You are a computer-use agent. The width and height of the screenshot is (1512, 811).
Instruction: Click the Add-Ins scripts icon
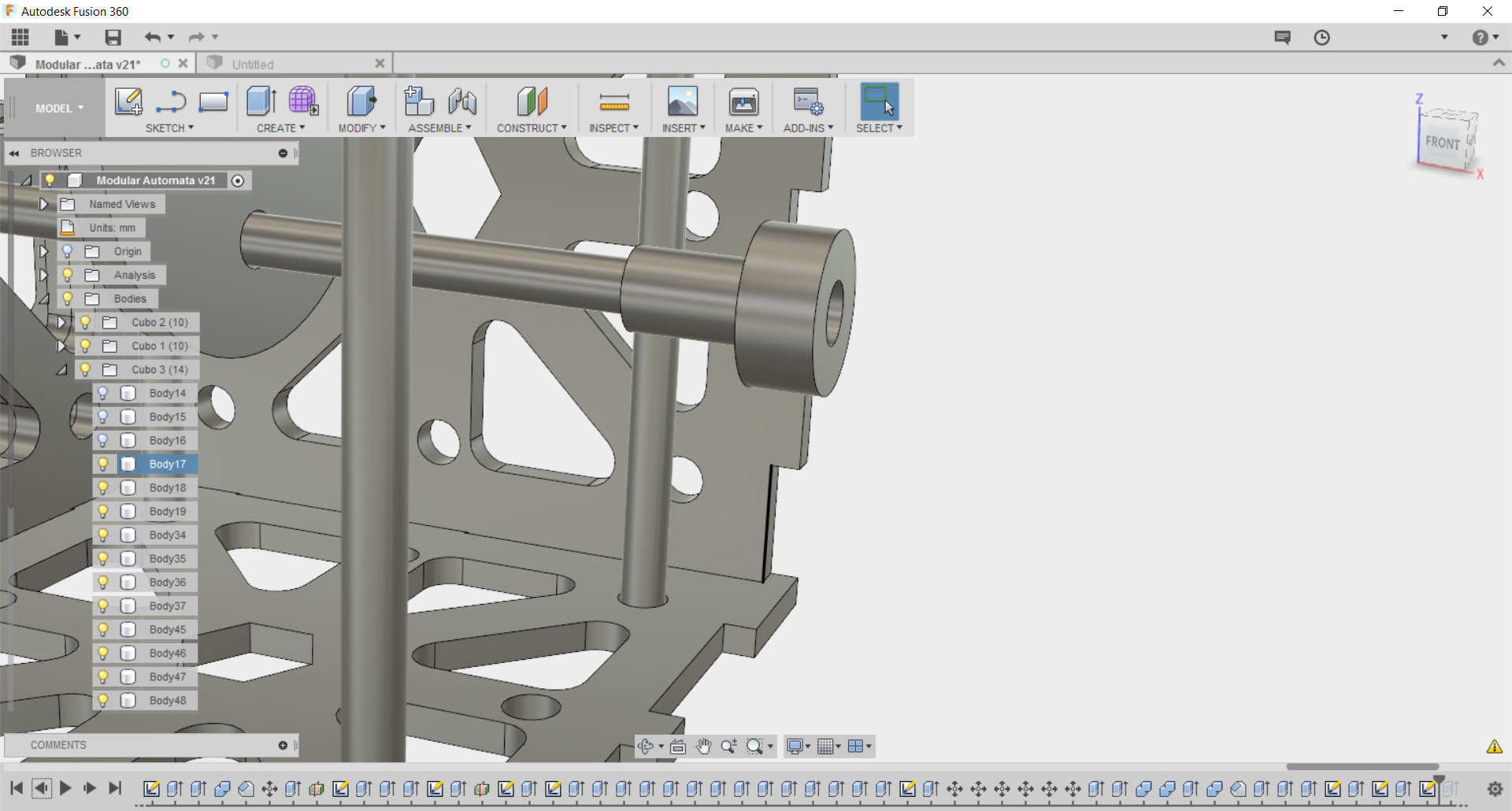tap(808, 102)
